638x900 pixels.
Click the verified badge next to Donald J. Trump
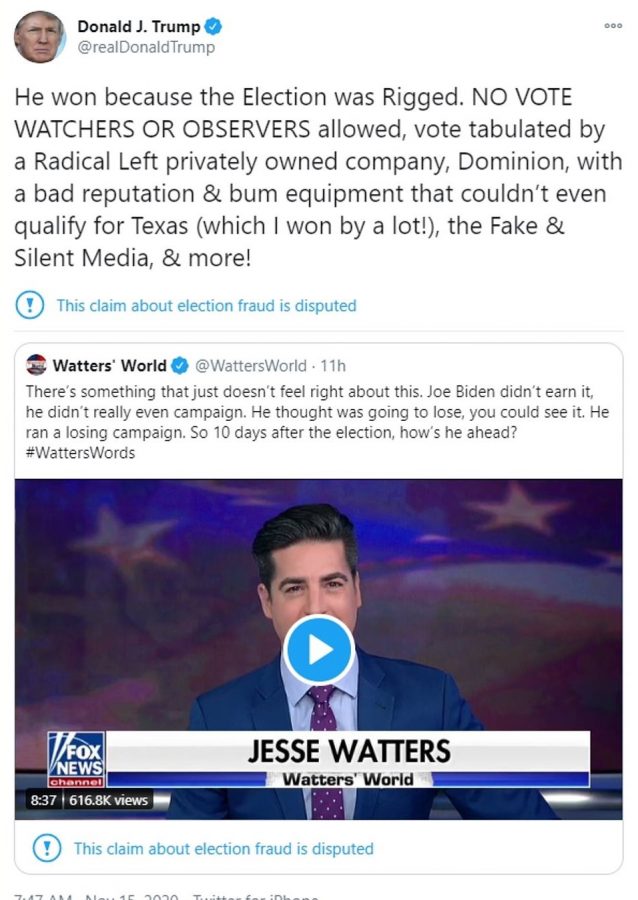[x=213, y=26]
